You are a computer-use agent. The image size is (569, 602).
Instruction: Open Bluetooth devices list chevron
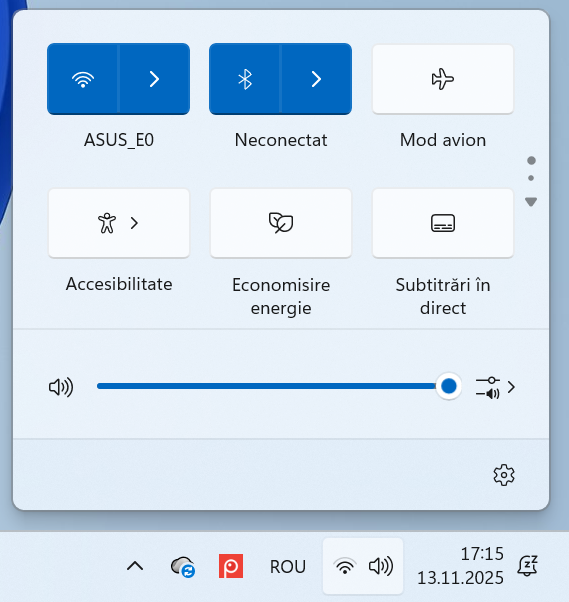[316, 79]
